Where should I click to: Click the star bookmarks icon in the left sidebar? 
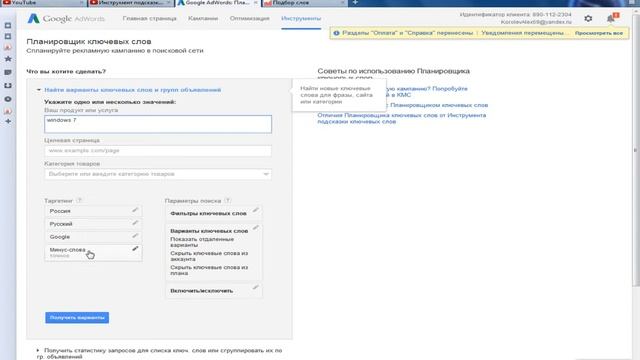coord(8,59)
